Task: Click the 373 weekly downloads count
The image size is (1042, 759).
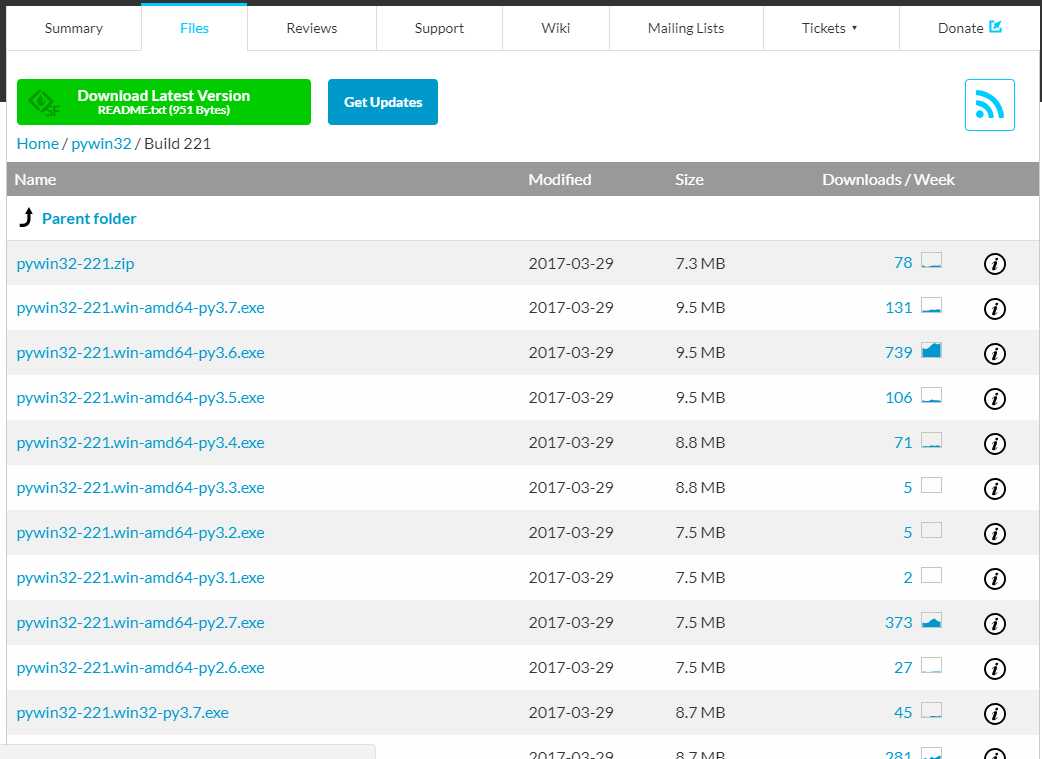Action: pos(898,623)
